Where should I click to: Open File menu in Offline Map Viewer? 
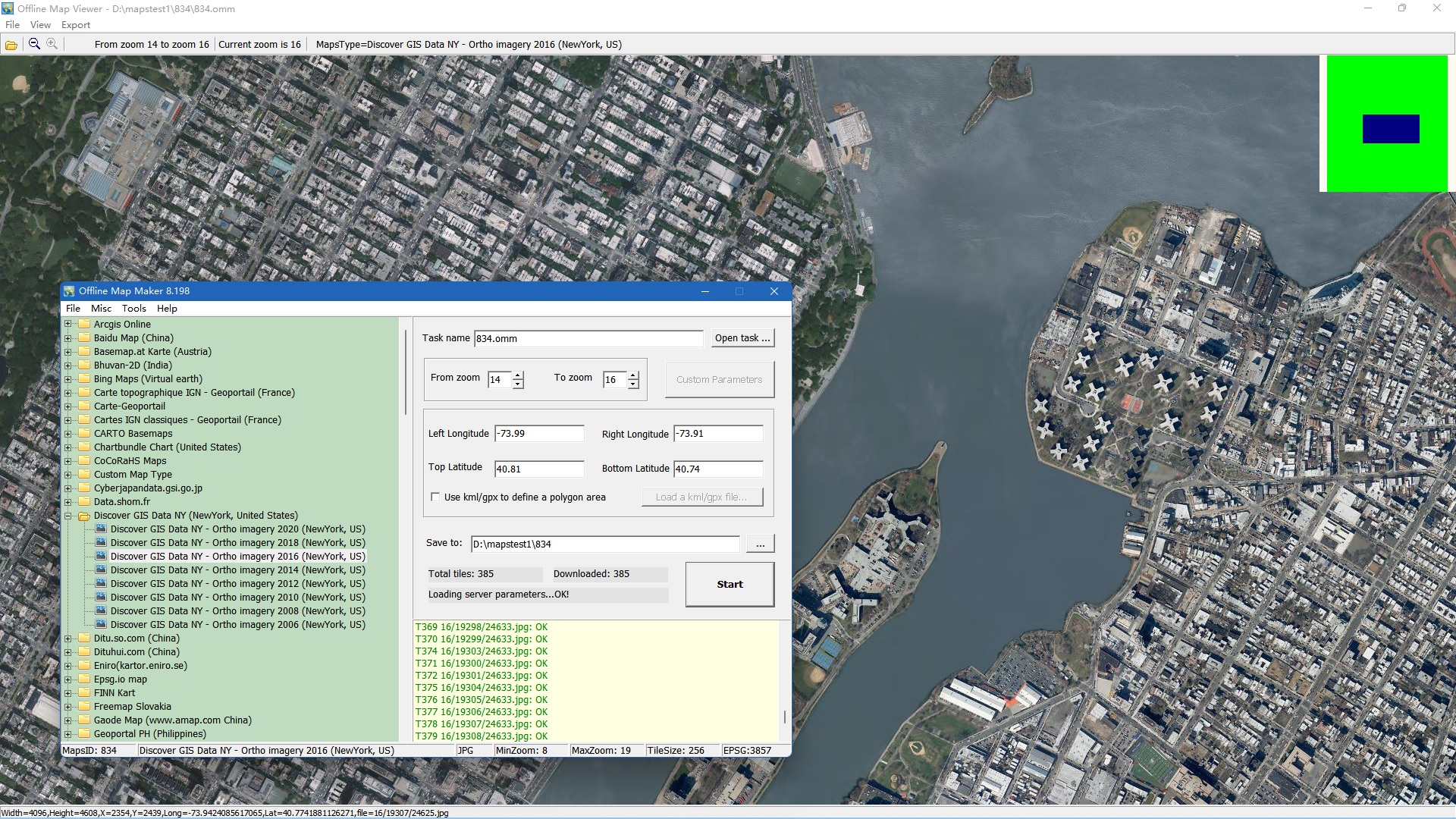pos(12,25)
